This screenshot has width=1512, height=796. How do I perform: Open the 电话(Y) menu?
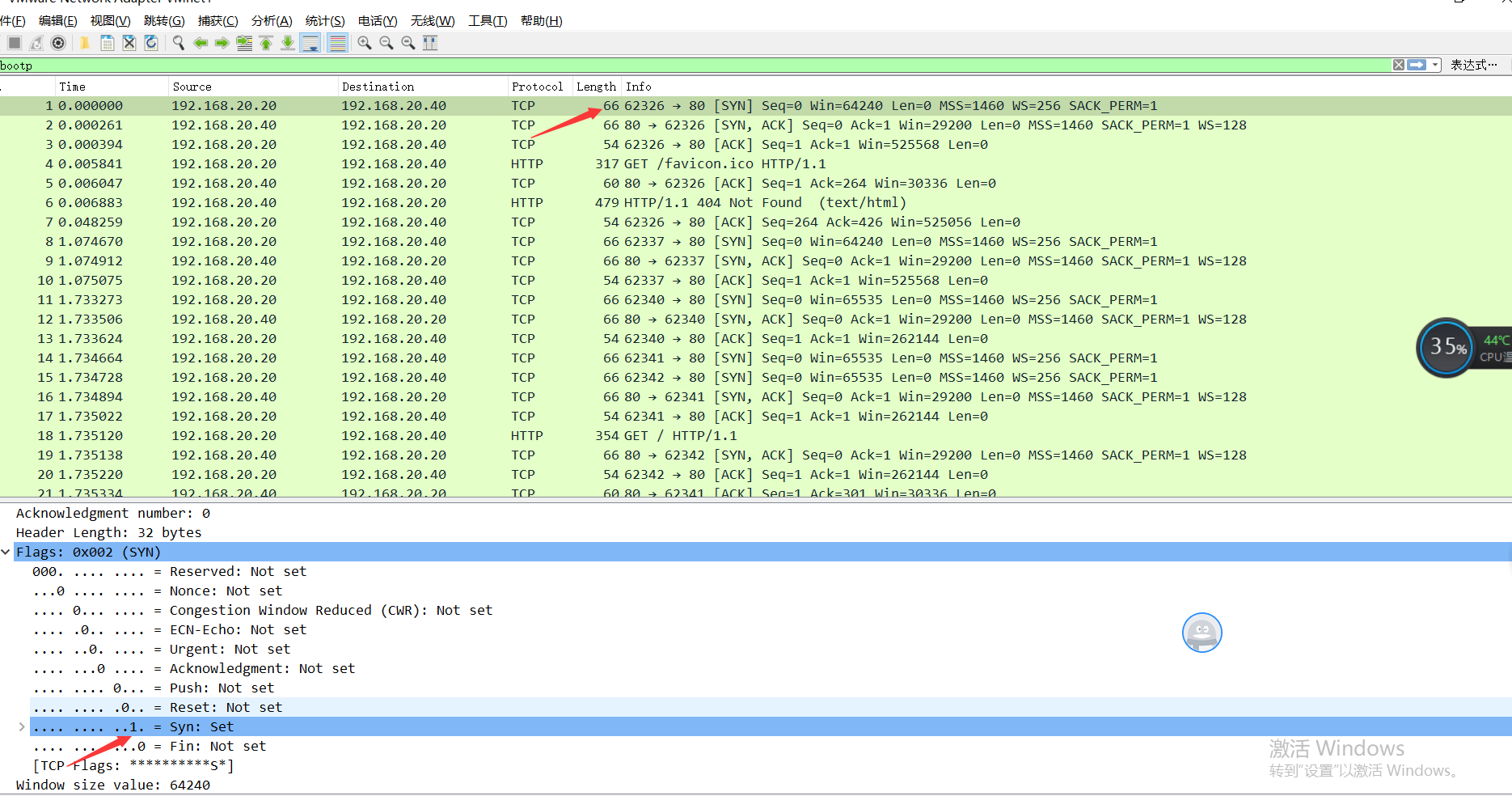(378, 21)
